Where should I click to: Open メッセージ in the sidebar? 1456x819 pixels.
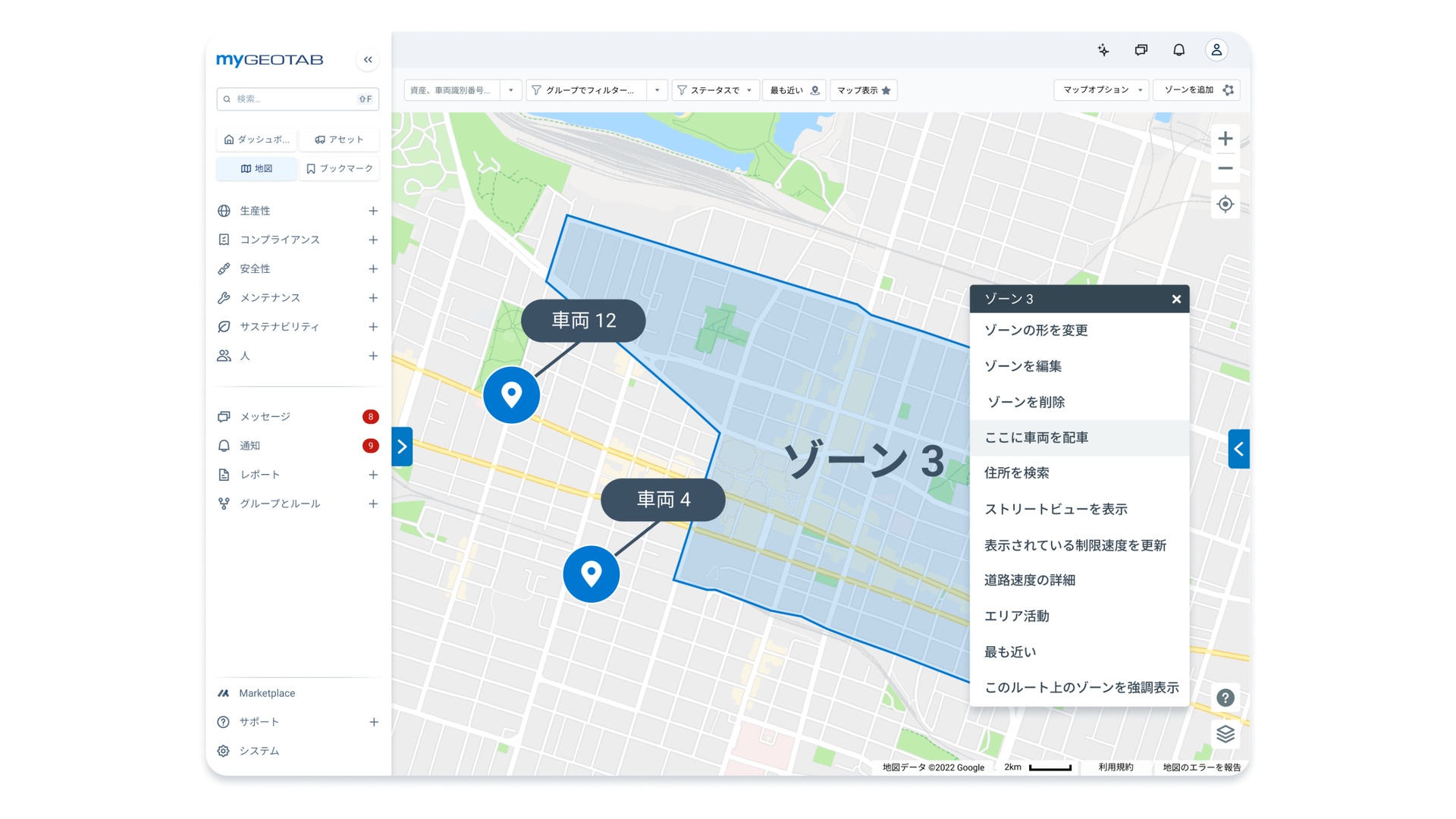point(265,417)
